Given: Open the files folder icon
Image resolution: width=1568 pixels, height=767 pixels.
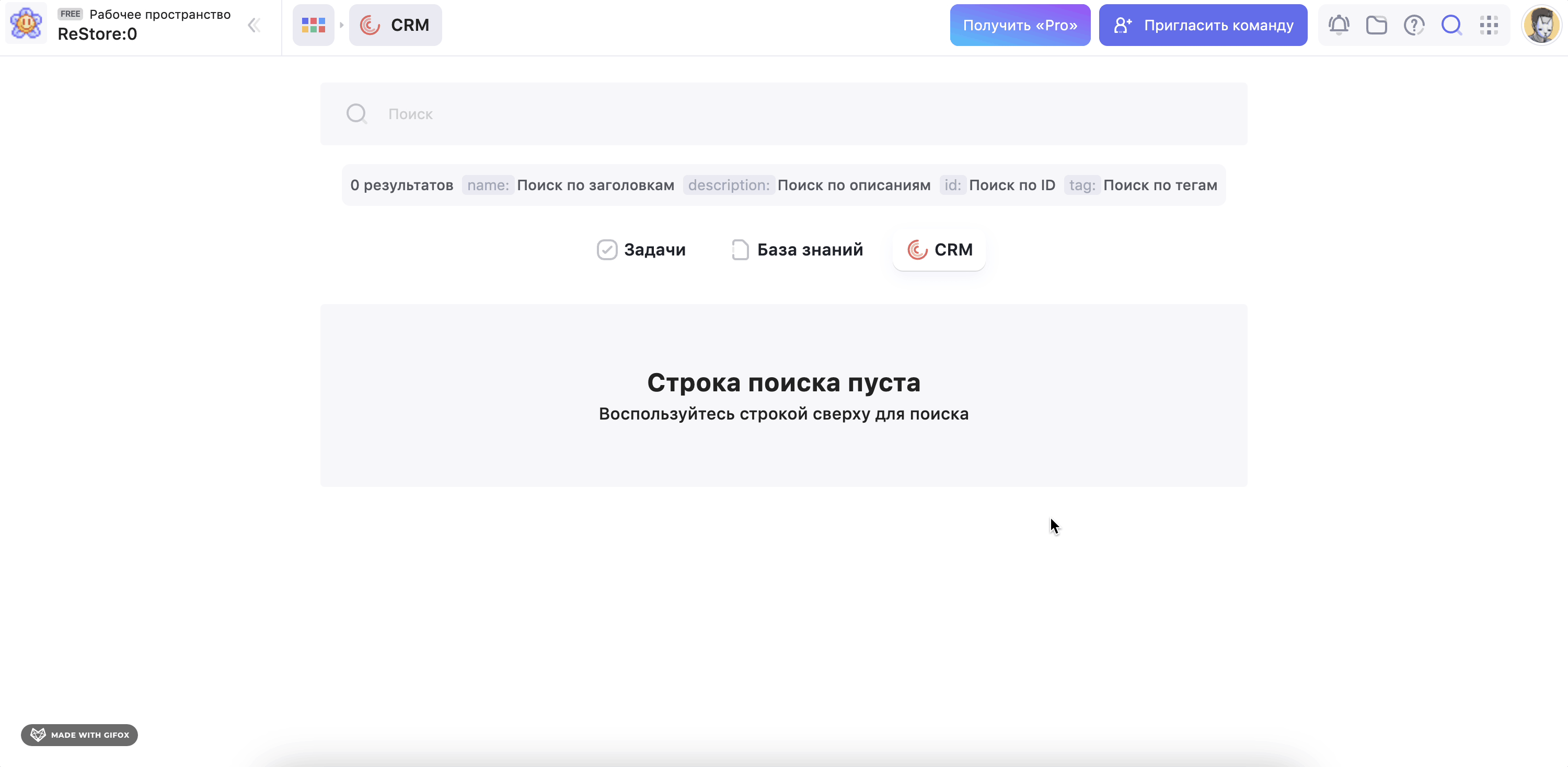Looking at the screenshot, I should coord(1376,25).
